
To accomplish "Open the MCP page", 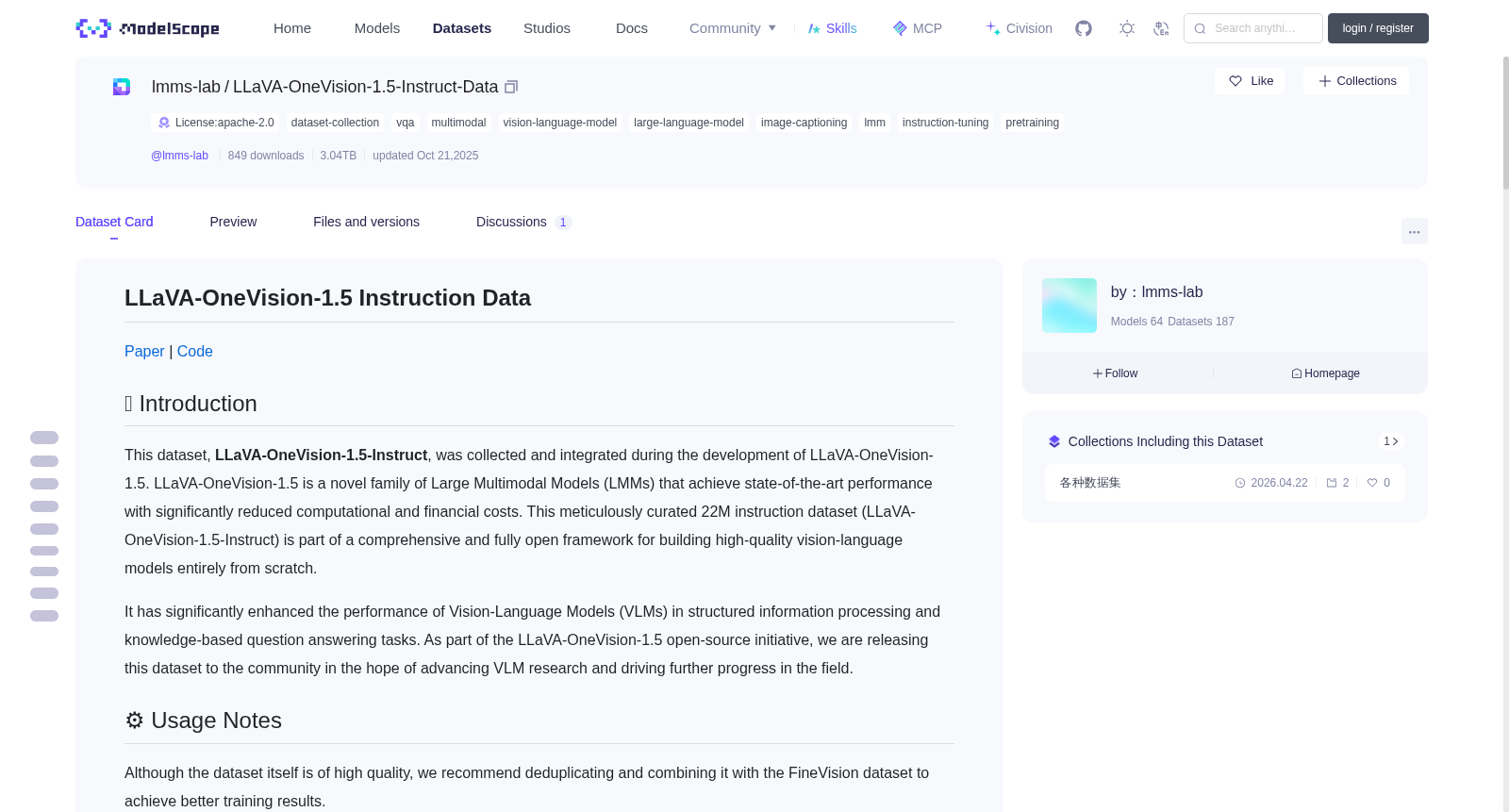I will point(918,28).
